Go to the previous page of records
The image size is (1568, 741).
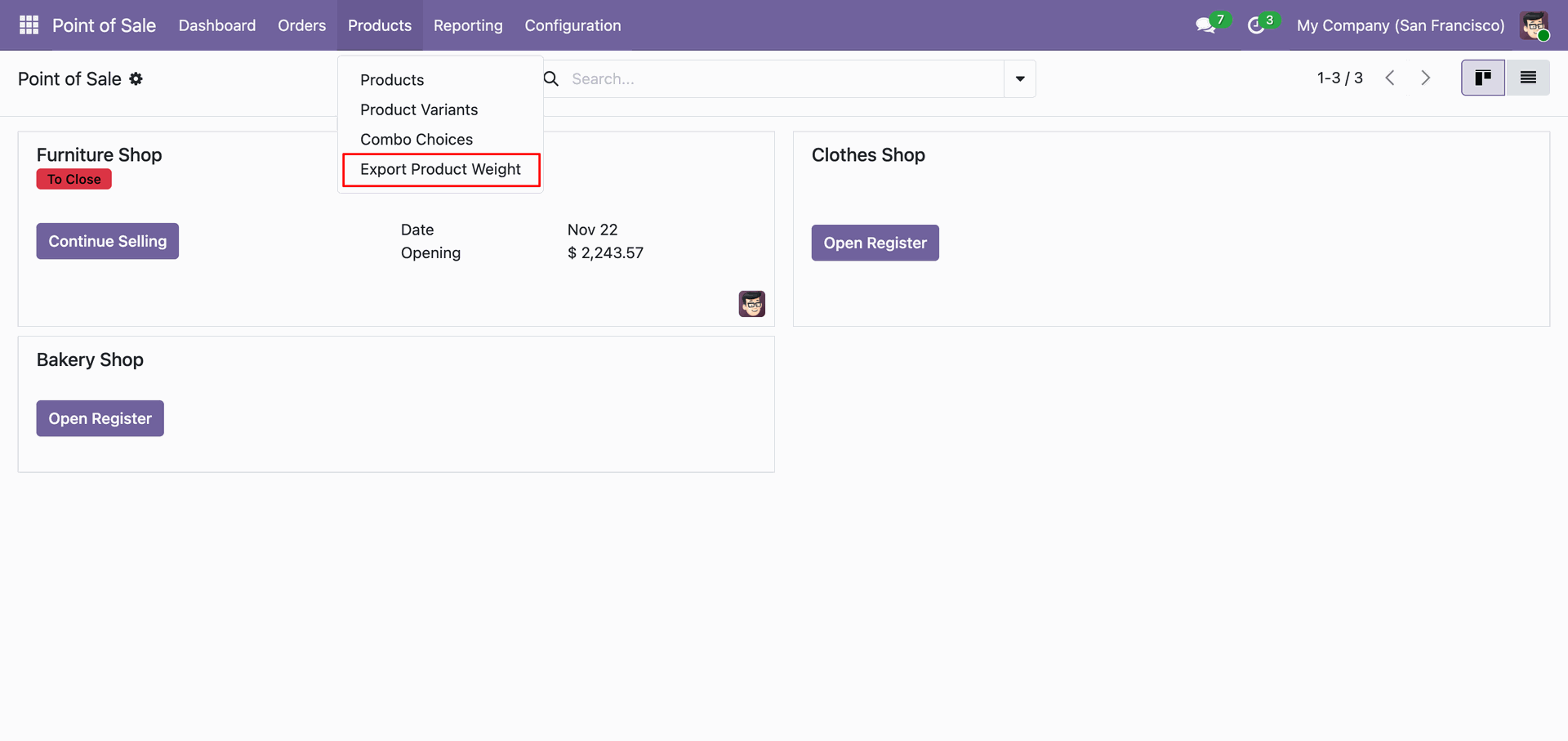coord(1390,78)
